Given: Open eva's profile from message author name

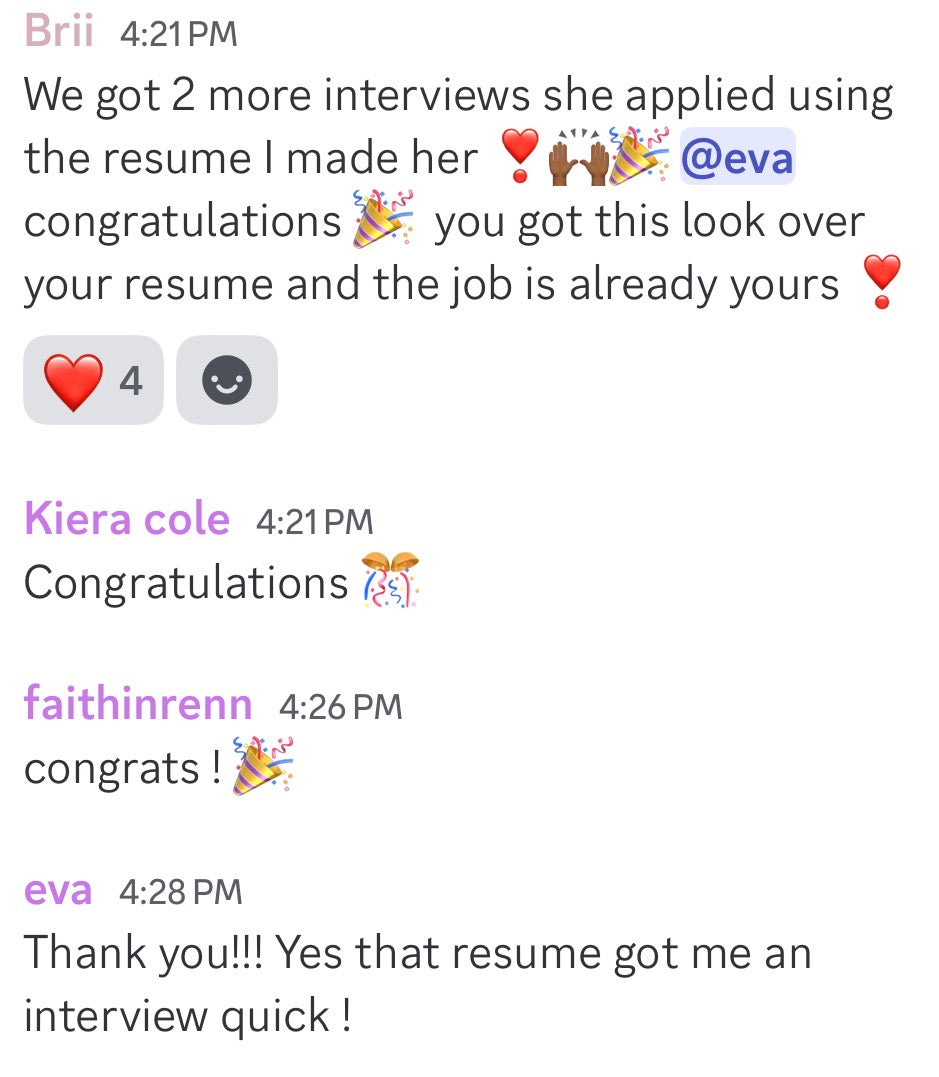Looking at the screenshot, I should click(58, 891).
